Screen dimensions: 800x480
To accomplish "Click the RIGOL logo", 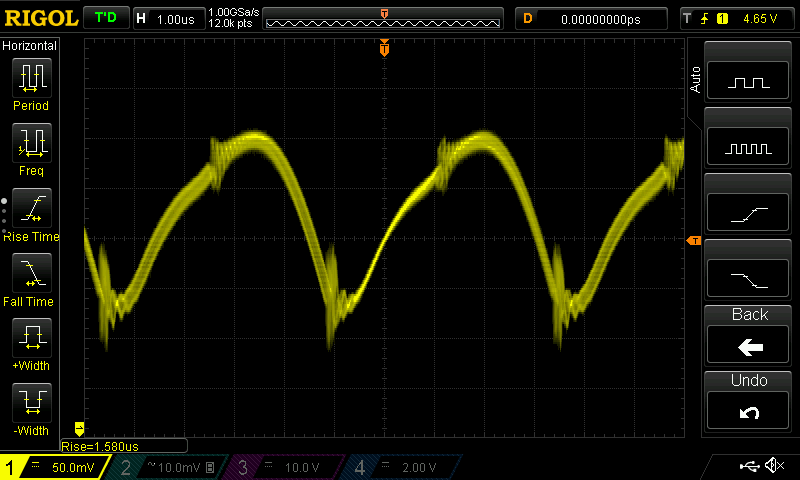I will point(41,18).
